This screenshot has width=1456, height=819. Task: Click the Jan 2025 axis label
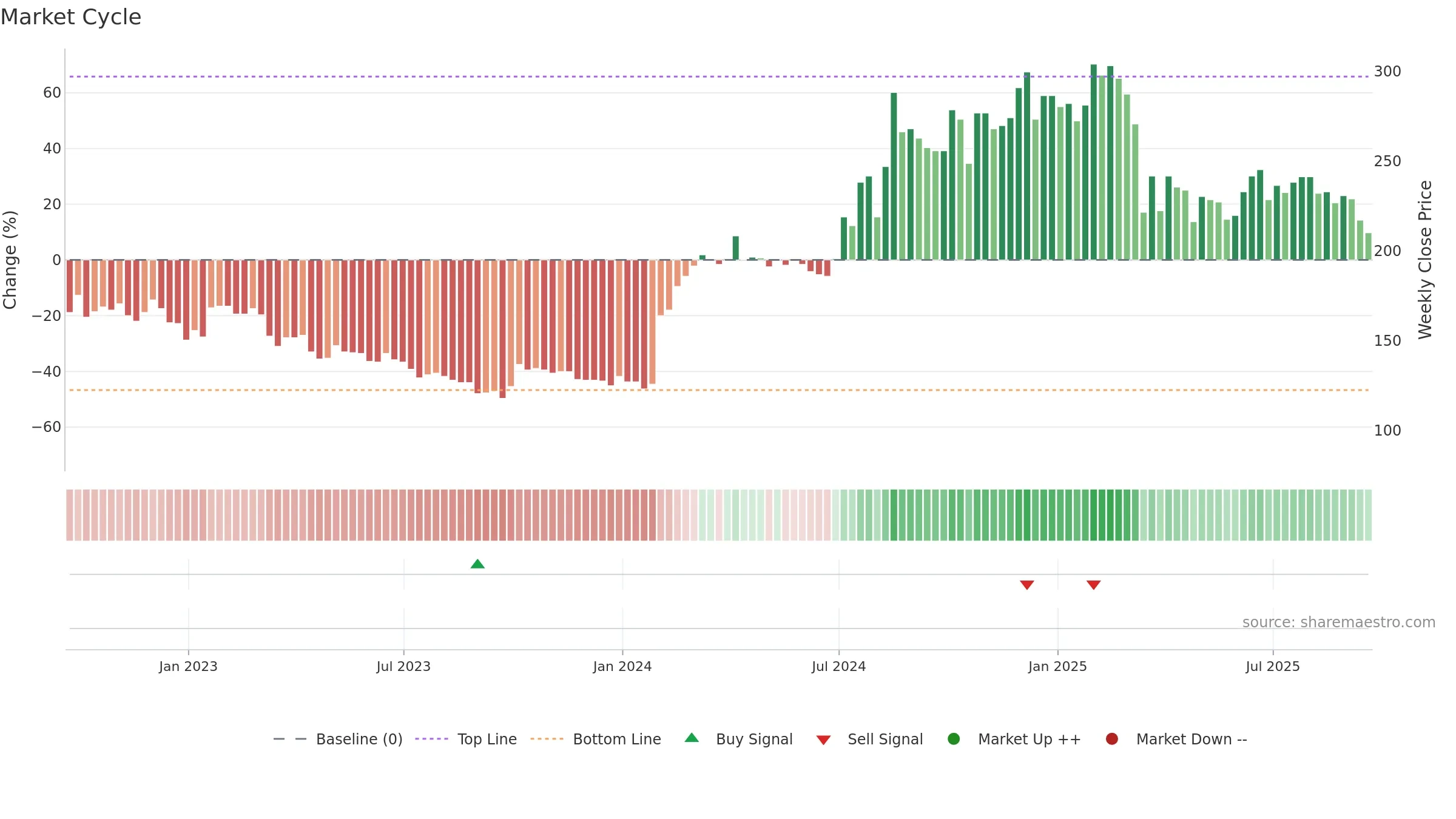pos(1057,666)
